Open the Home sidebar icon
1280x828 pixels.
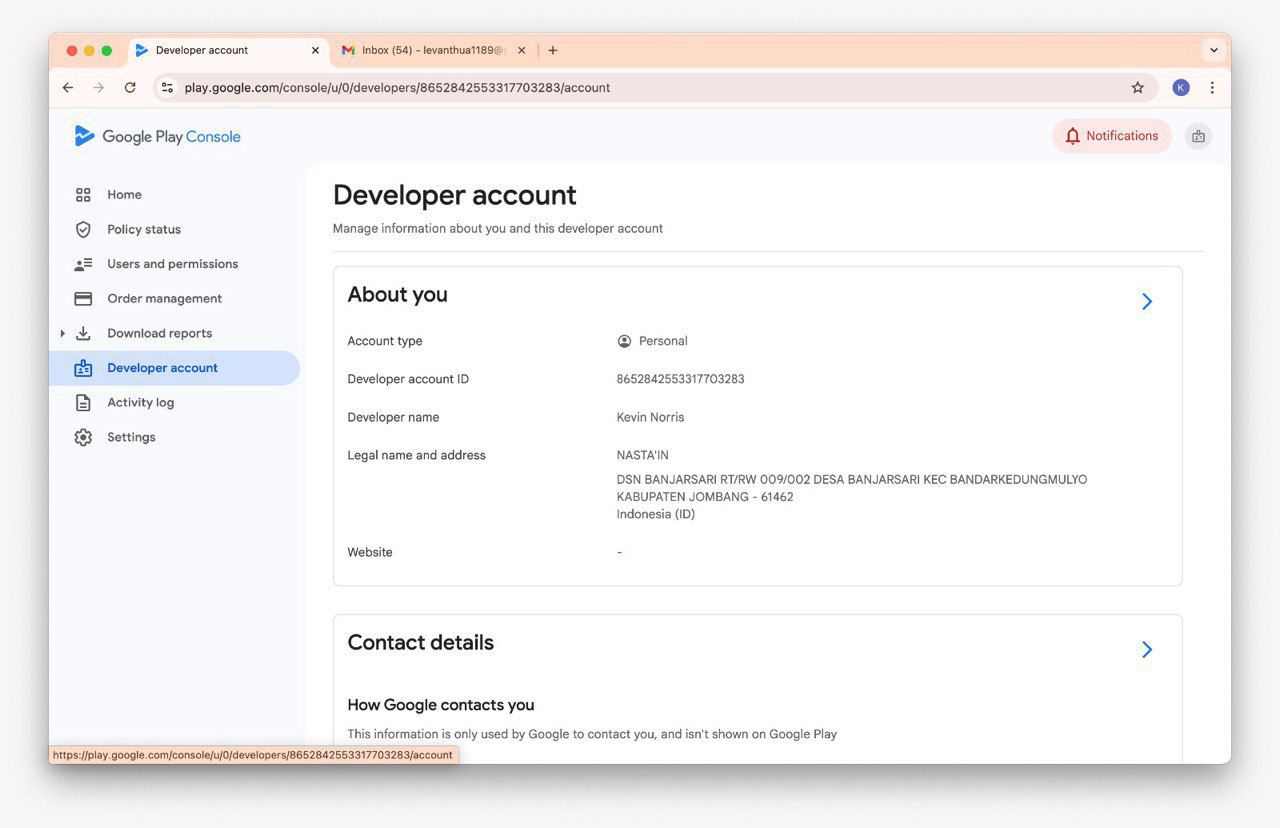83,195
